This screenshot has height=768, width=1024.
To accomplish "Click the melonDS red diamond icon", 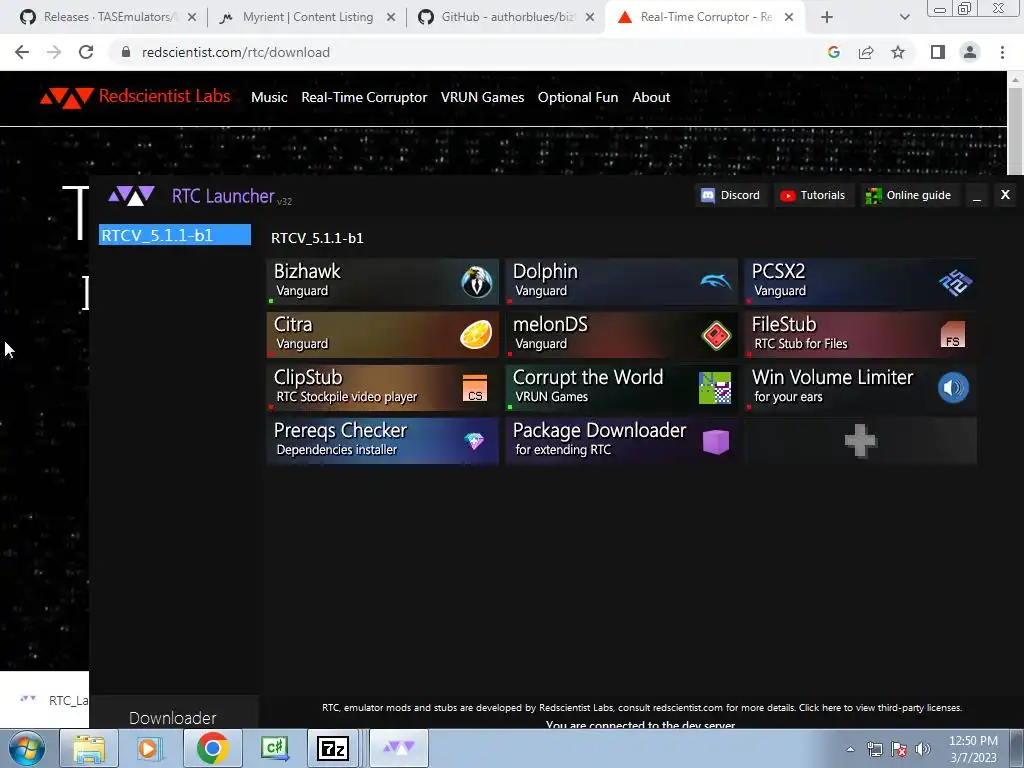I will click(x=716, y=335).
